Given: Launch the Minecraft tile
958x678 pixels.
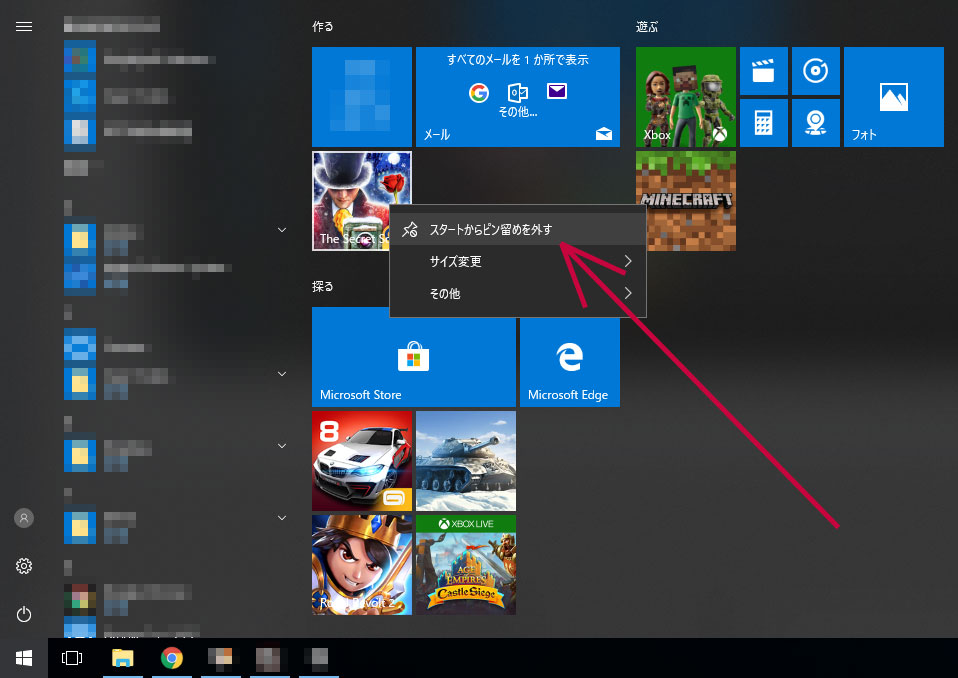Looking at the screenshot, I should (686, 201).
